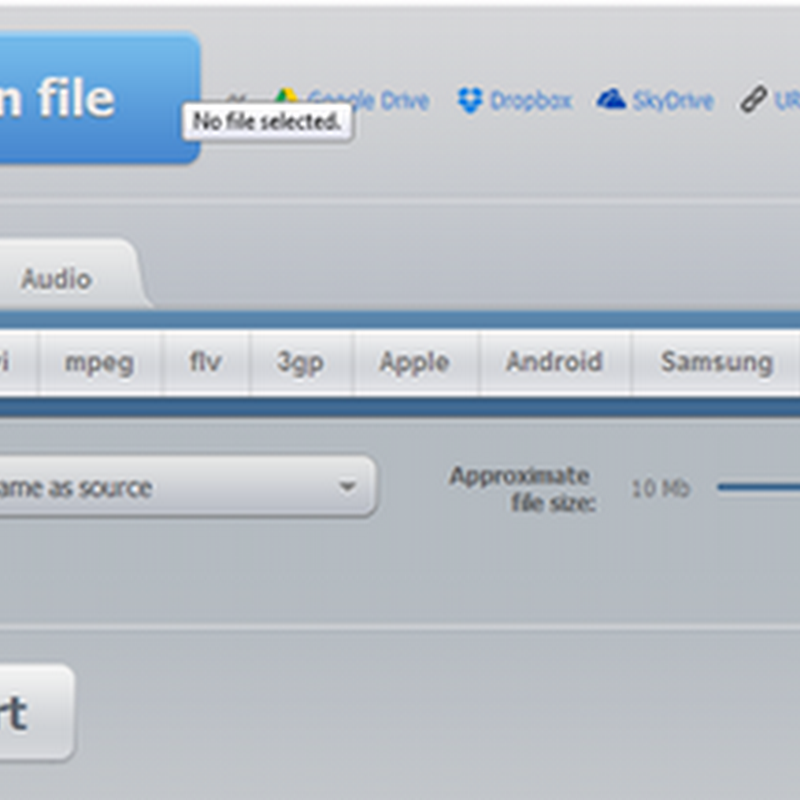Viewport: 800px width, 800px height.
Task: Click the file size slider track
Action: (758, 488)
